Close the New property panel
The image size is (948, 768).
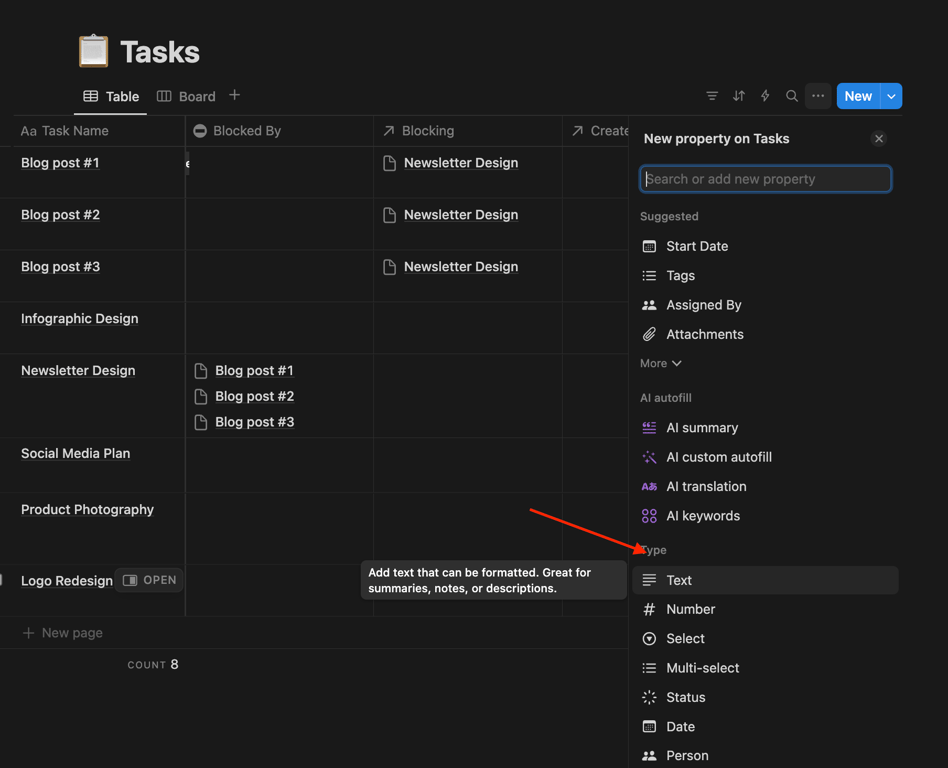879,139
